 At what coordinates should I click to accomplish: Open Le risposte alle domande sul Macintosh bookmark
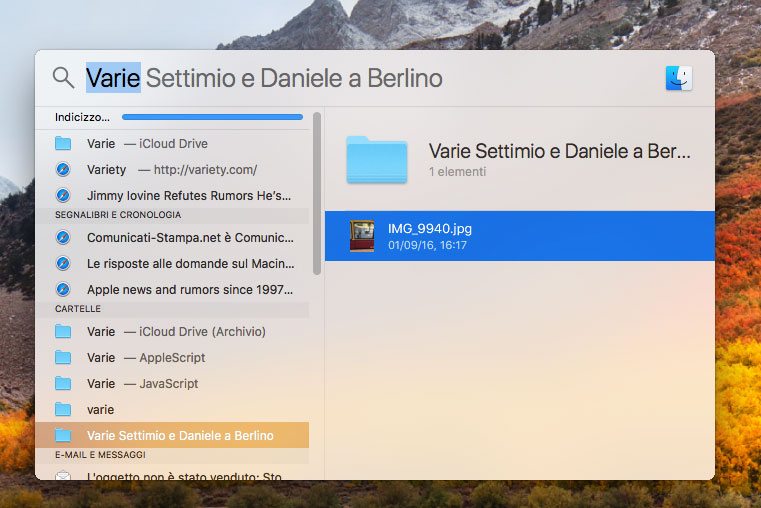(190, 264)
